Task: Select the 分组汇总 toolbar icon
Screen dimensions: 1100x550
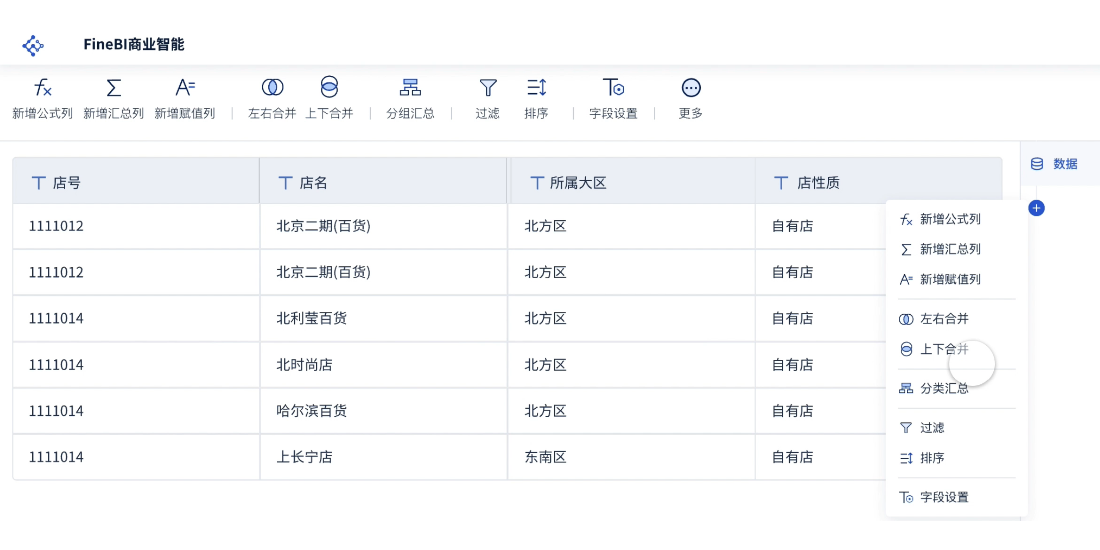Action: 410,88
